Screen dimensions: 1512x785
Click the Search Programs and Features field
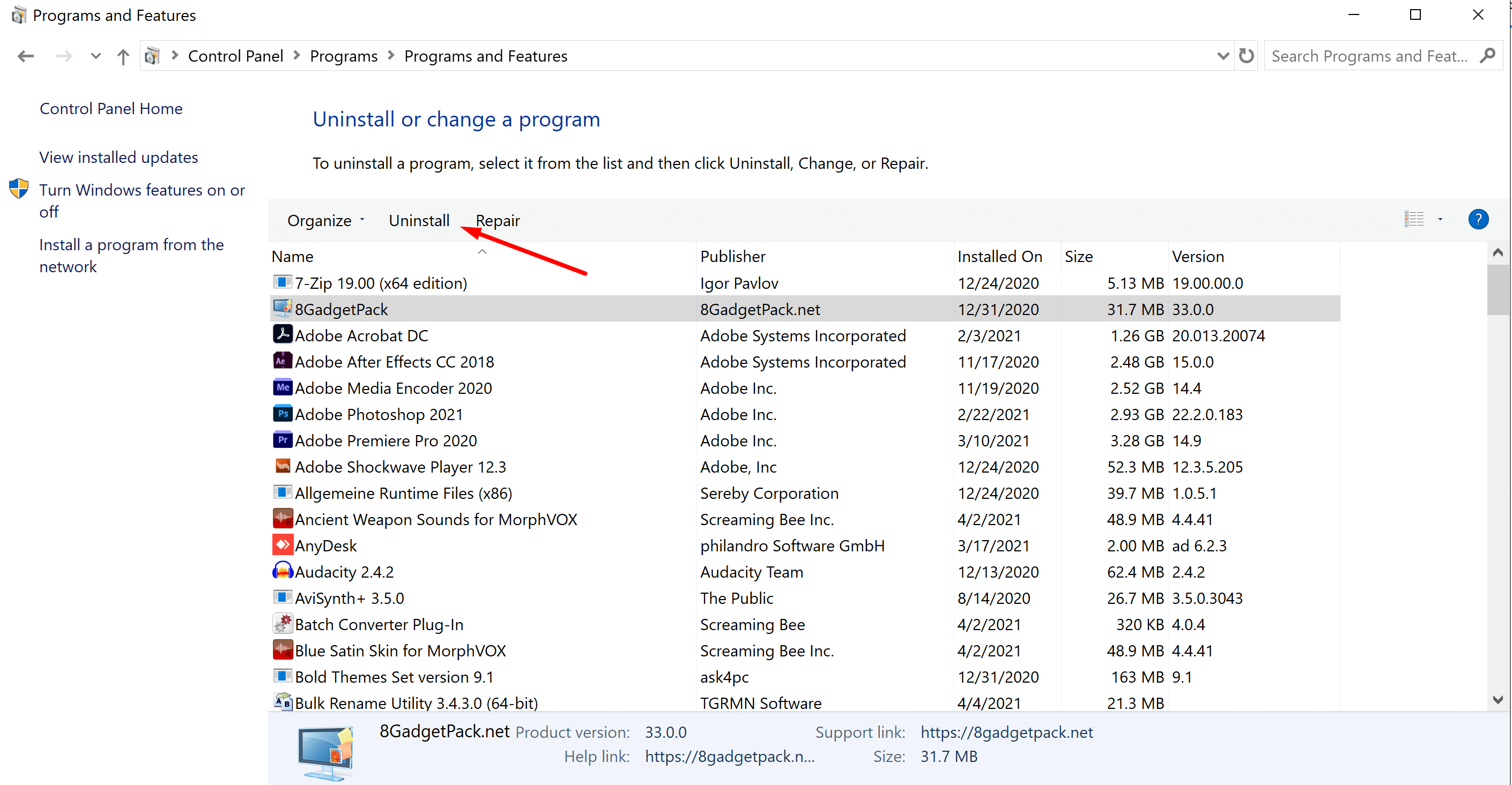click(1369, 56)
